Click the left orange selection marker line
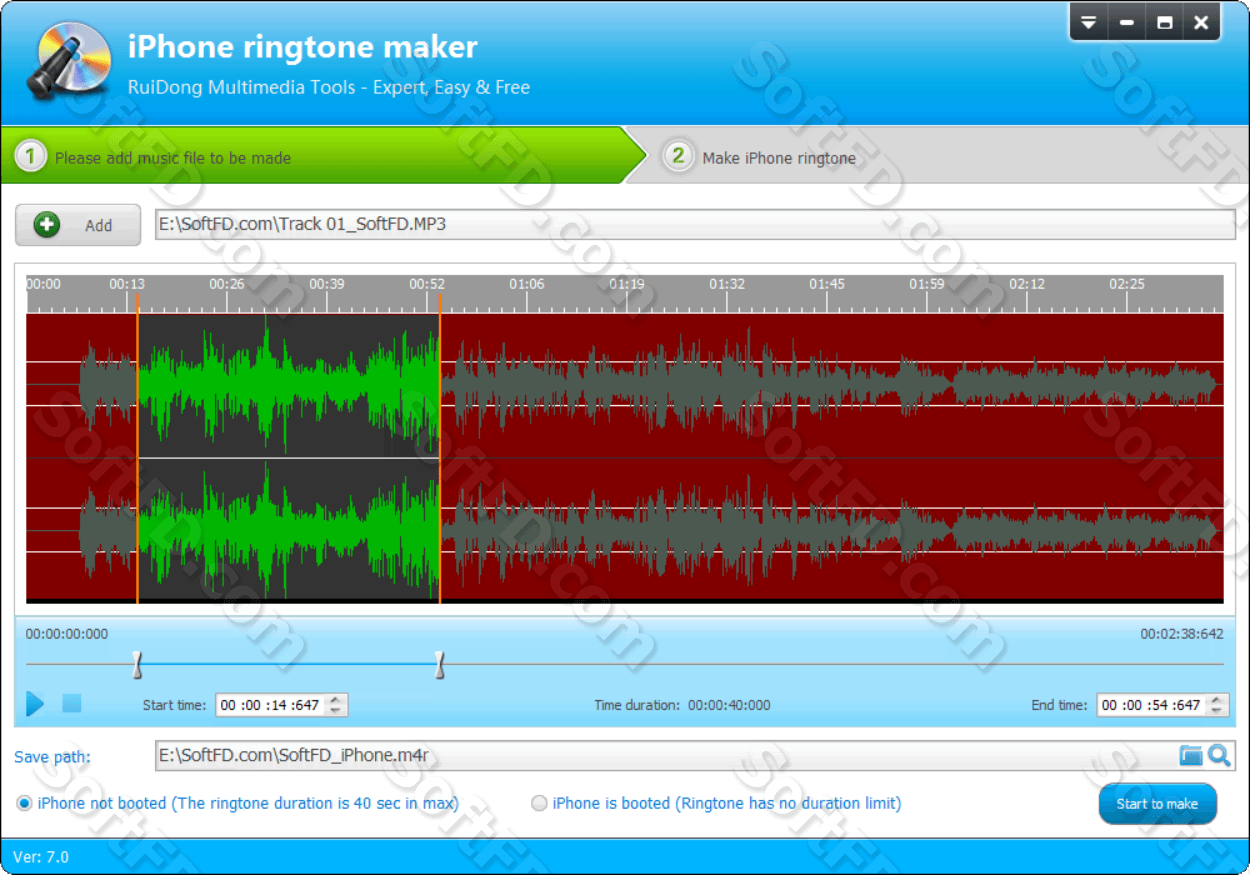The width and height of the screenshot is (1250, 875). [138, 450]
